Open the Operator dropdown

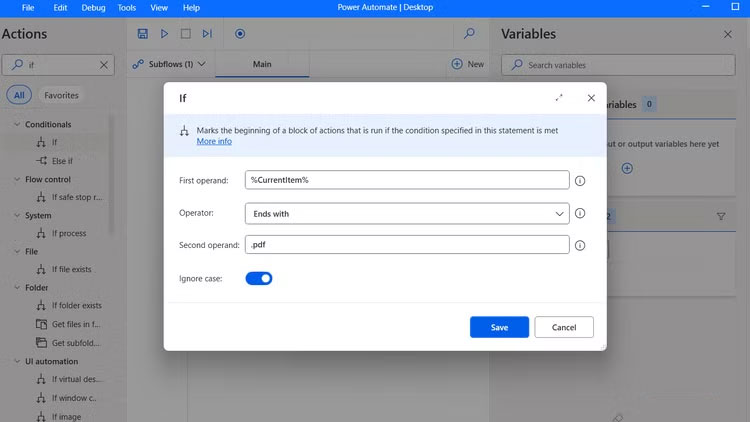tap(407, 213)
